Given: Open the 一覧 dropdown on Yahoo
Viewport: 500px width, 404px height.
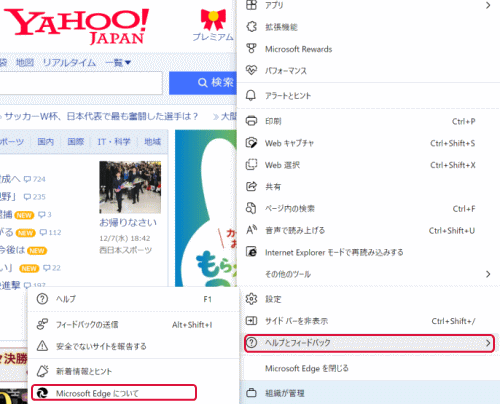Looking at the screenshot, I should point(118,62).
